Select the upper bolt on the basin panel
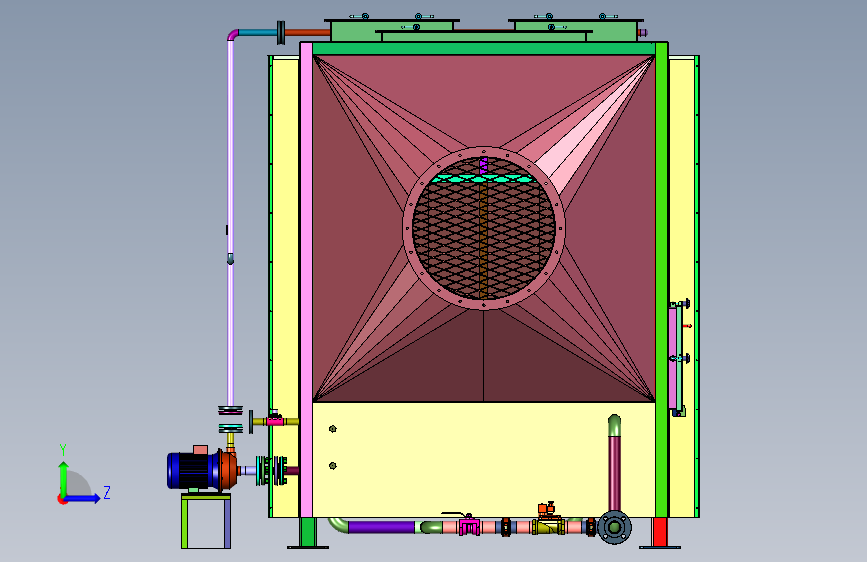 pyautogui.click(x=332, y=429)
